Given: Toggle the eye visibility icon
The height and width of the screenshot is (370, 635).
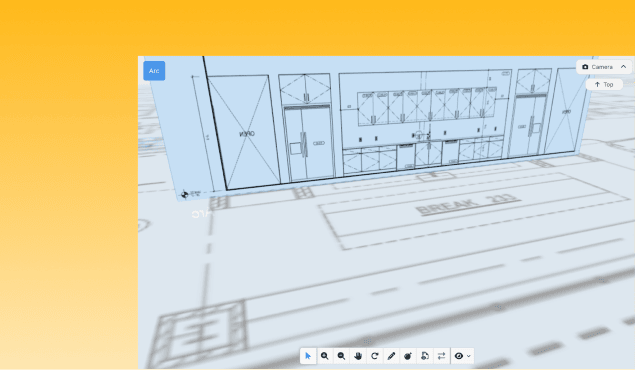Looking at the screenshot, I should point(458,356).
